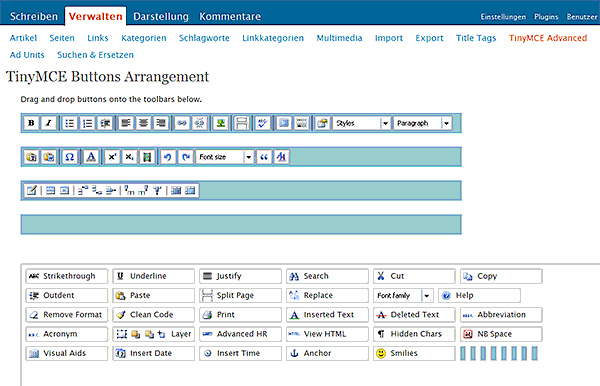Click the indent icon in first toolbar
Screen dimensions: 600x386
click(x=105, y=123)
